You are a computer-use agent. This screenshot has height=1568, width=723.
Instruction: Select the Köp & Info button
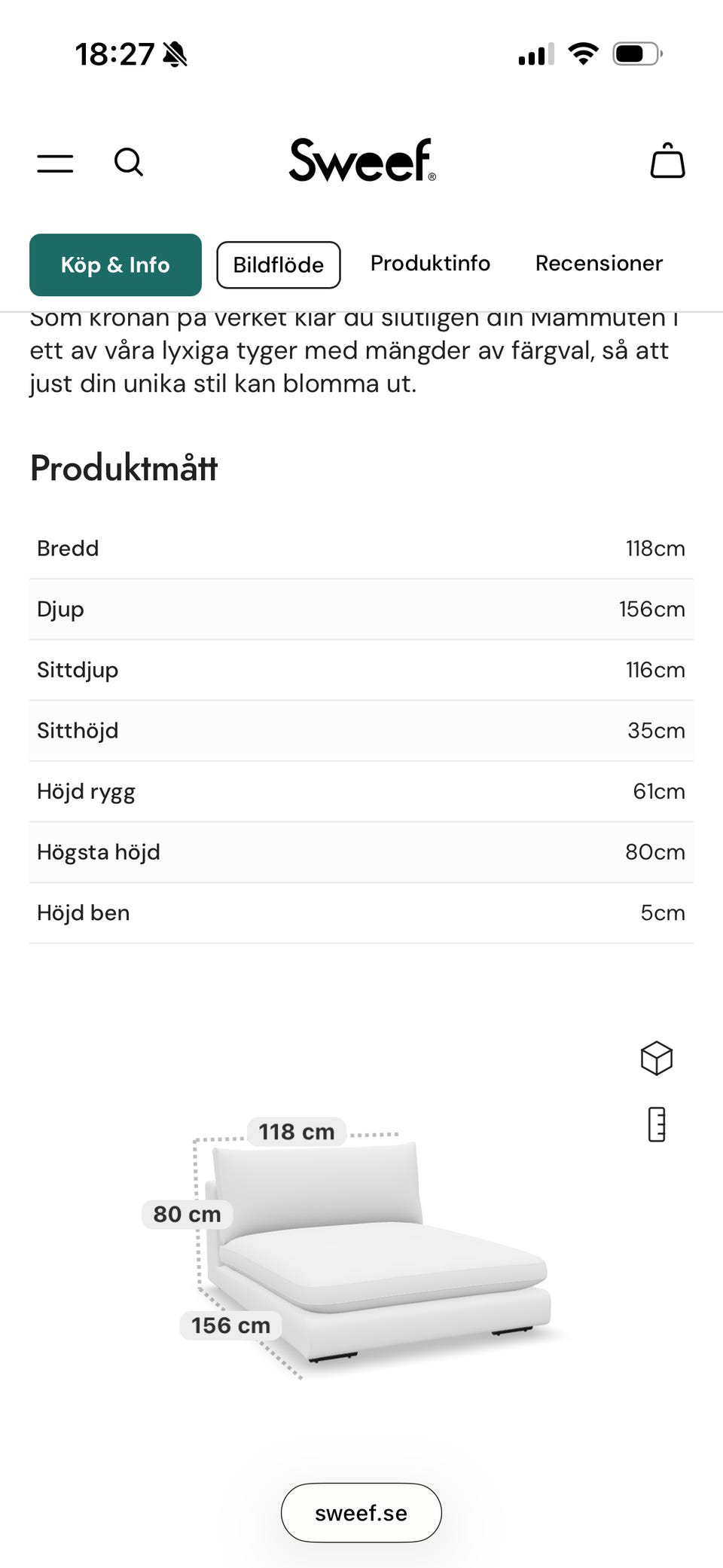click(x=115, y=264)
